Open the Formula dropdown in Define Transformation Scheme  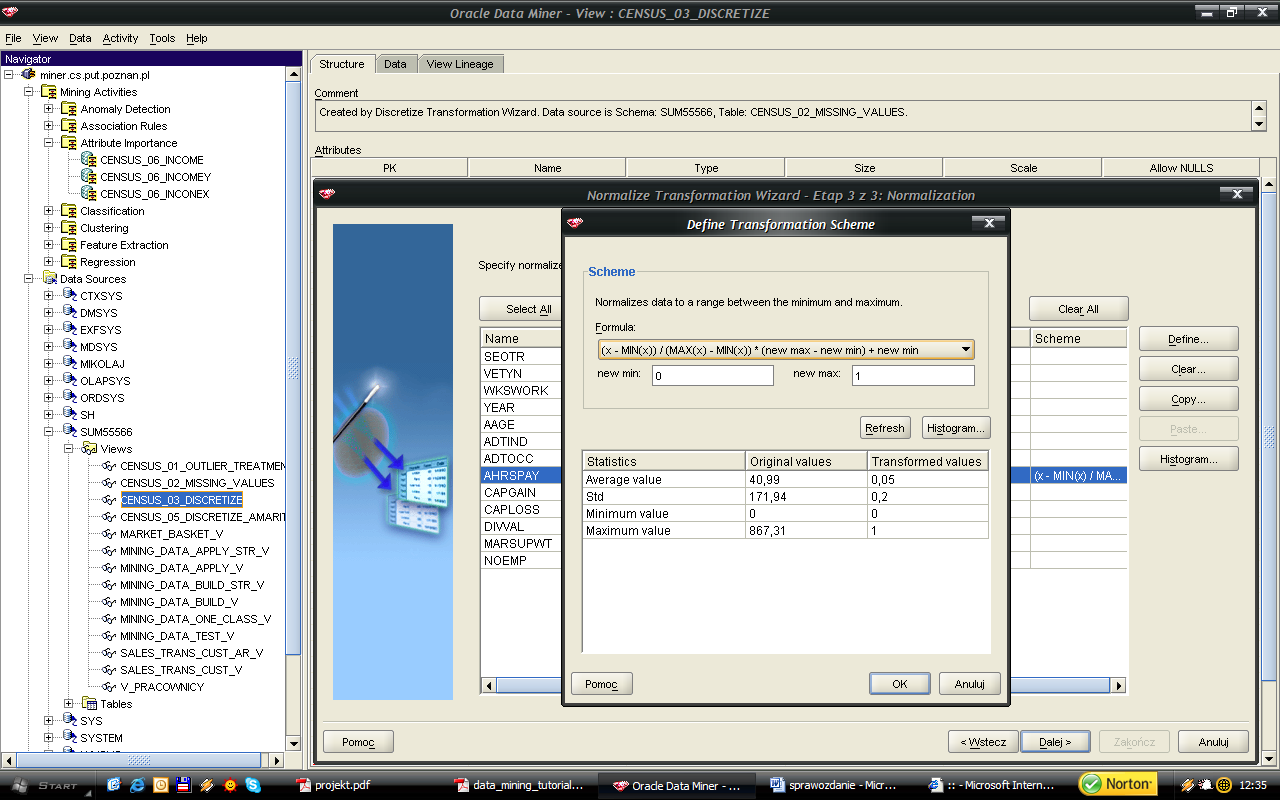965,349
